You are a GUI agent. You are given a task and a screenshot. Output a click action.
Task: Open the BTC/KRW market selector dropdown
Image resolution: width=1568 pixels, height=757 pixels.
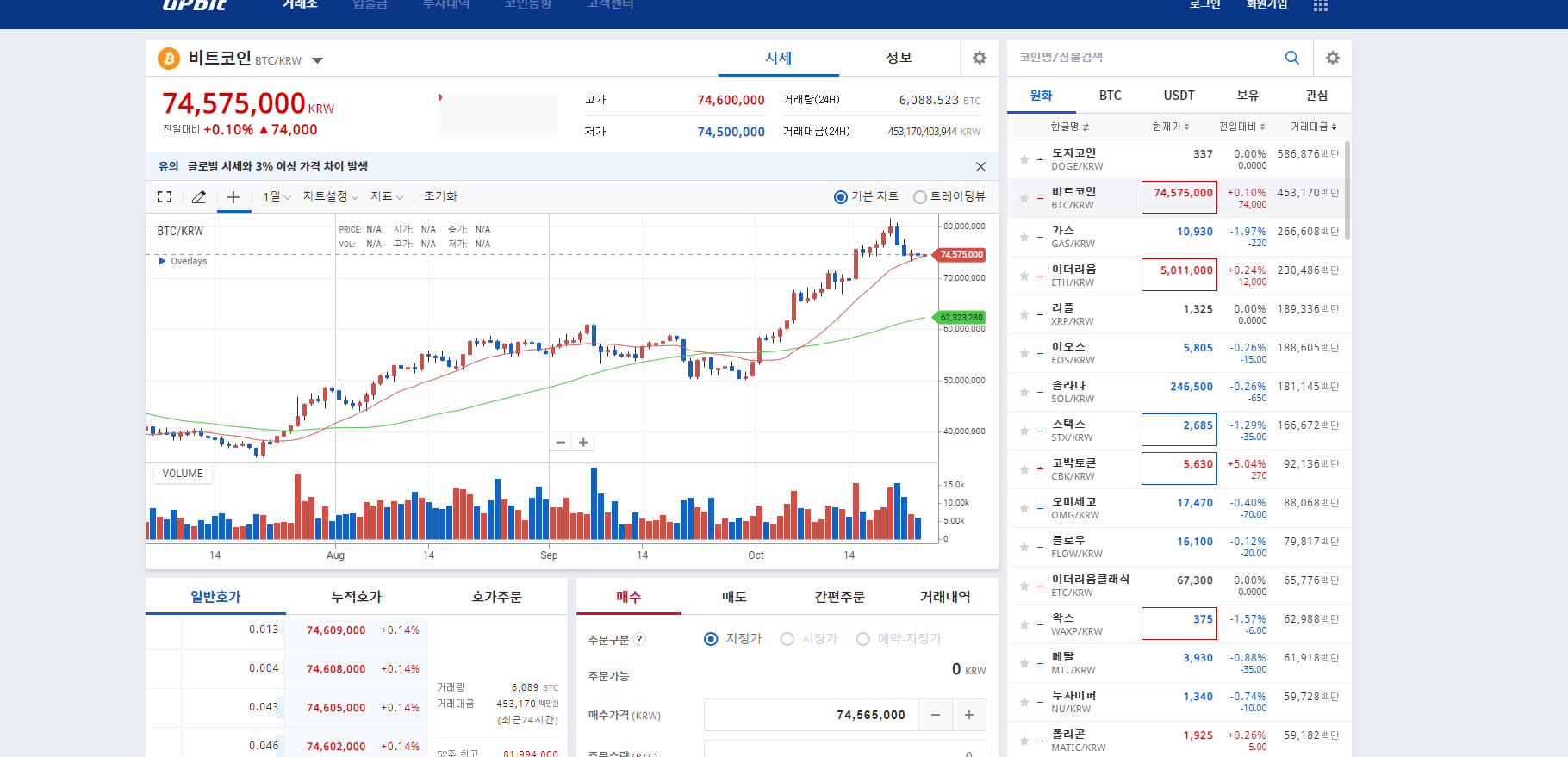point(317,60)
